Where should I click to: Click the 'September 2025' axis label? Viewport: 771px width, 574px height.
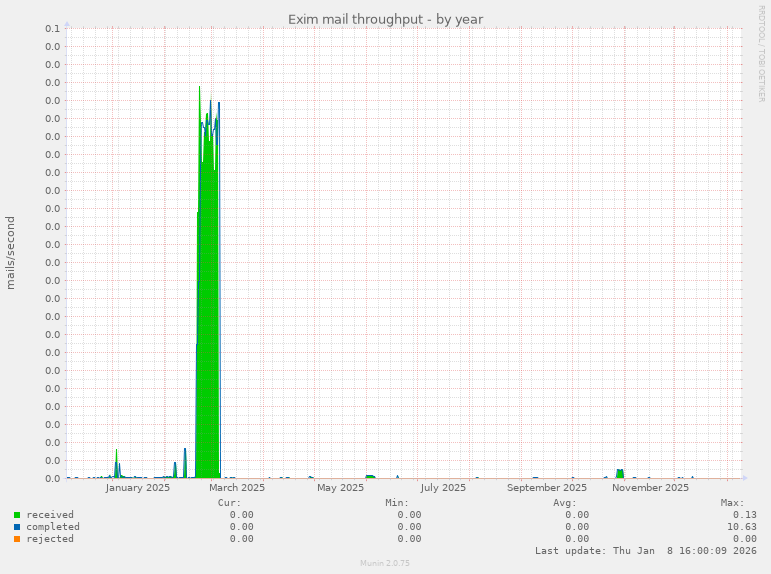(547, 487)
